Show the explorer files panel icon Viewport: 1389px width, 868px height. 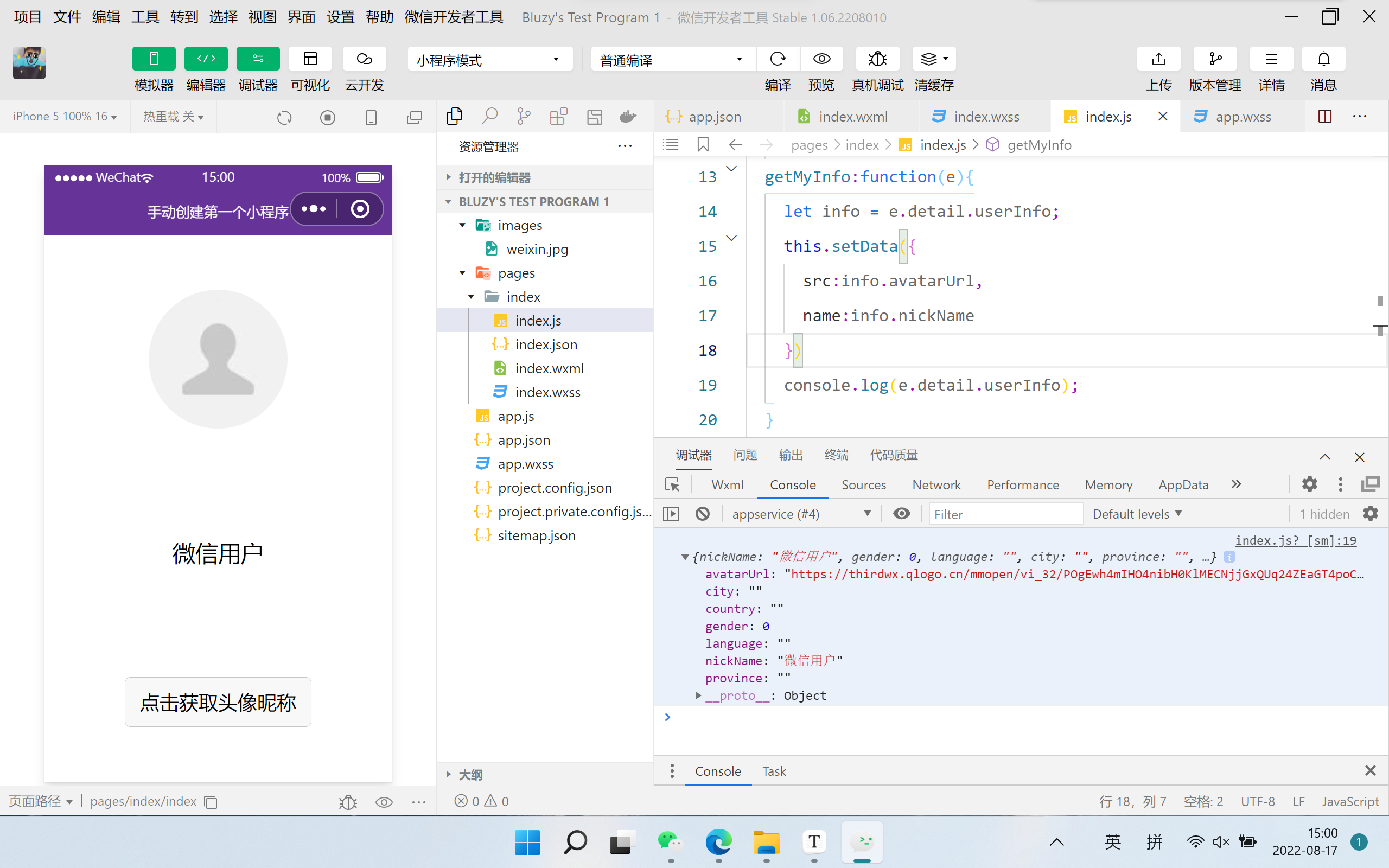click(x=454, y=117)
